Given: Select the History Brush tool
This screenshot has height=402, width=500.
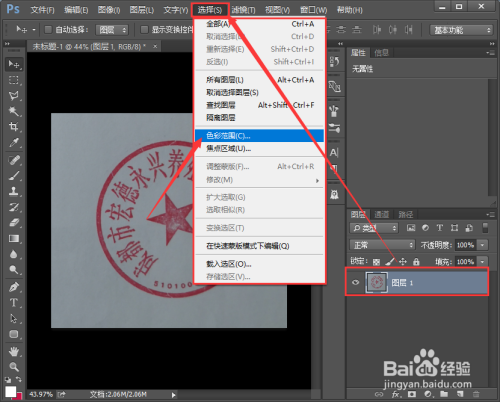Looking at the screenshot, I should tap(14, 207).
